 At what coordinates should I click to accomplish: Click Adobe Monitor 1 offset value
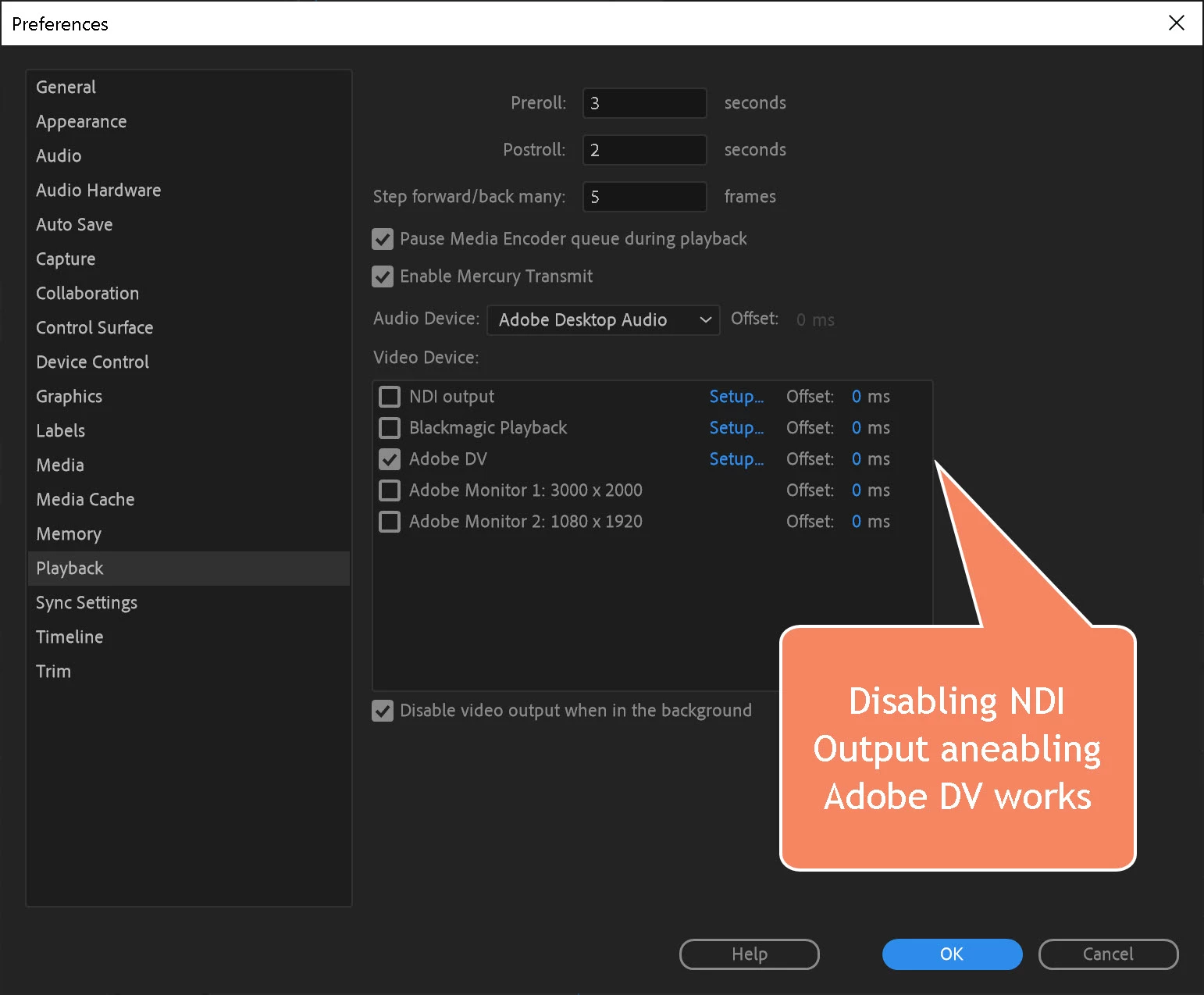pyautogui.click(x=857, y=490)
